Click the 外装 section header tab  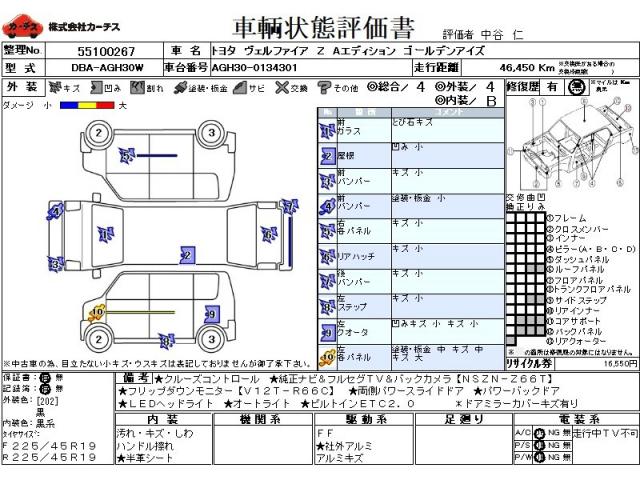[x=22, y=88]
